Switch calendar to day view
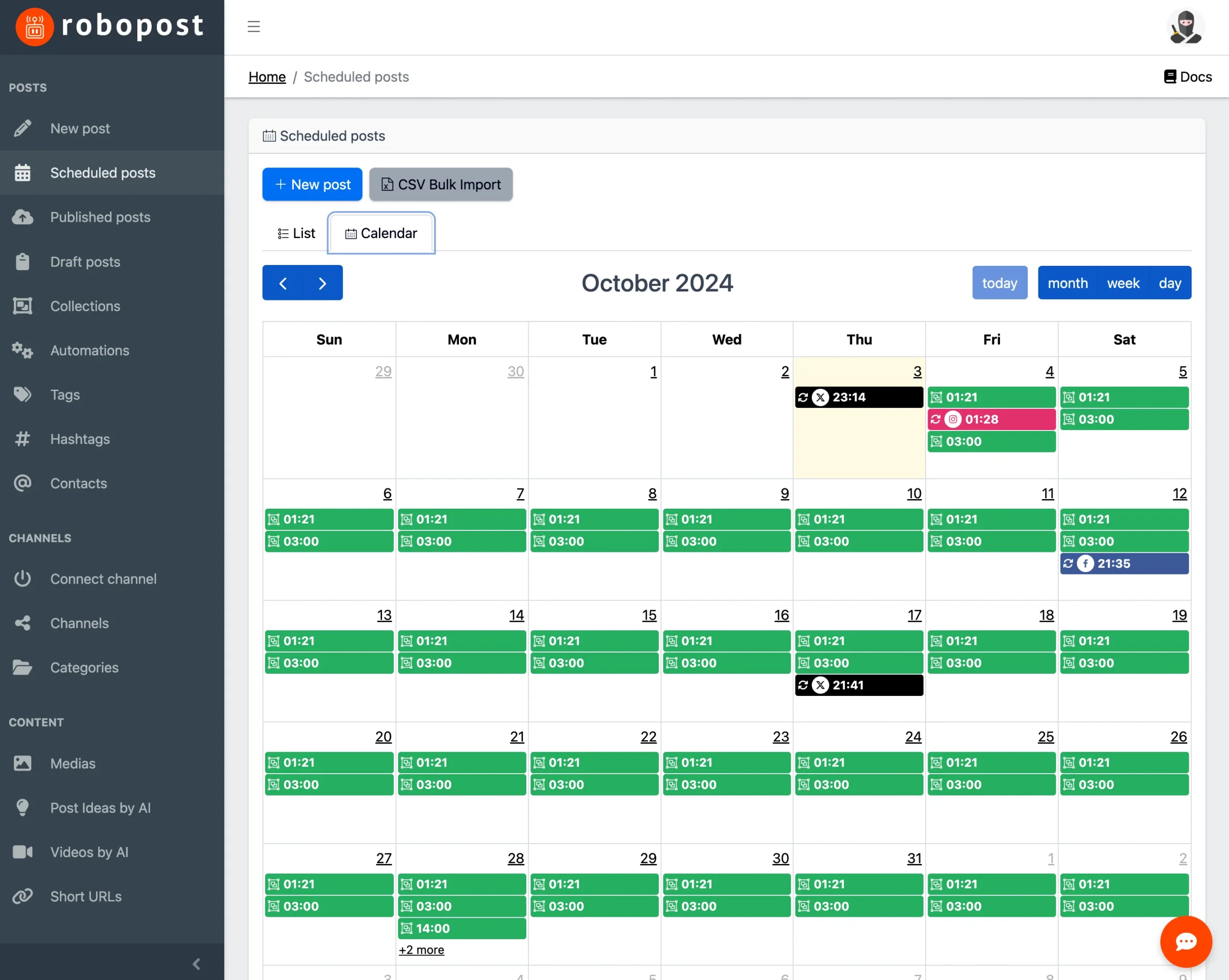 point(1170,283)
